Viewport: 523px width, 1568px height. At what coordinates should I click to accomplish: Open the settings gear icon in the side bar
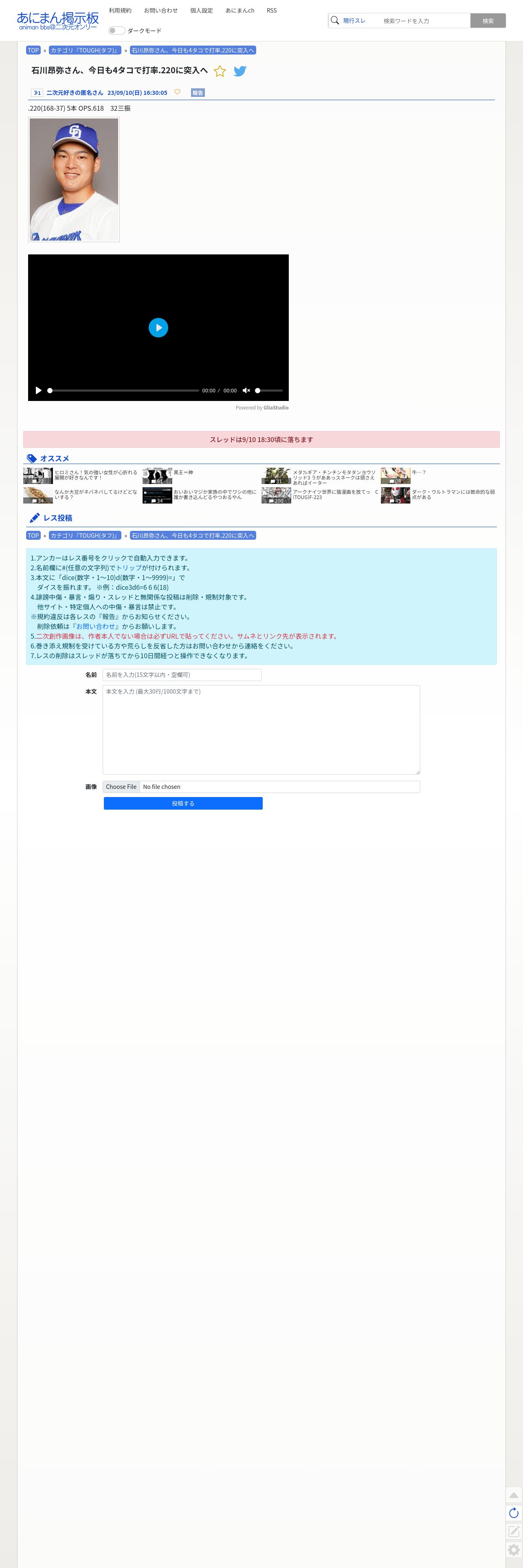[x=513, y=1550]
